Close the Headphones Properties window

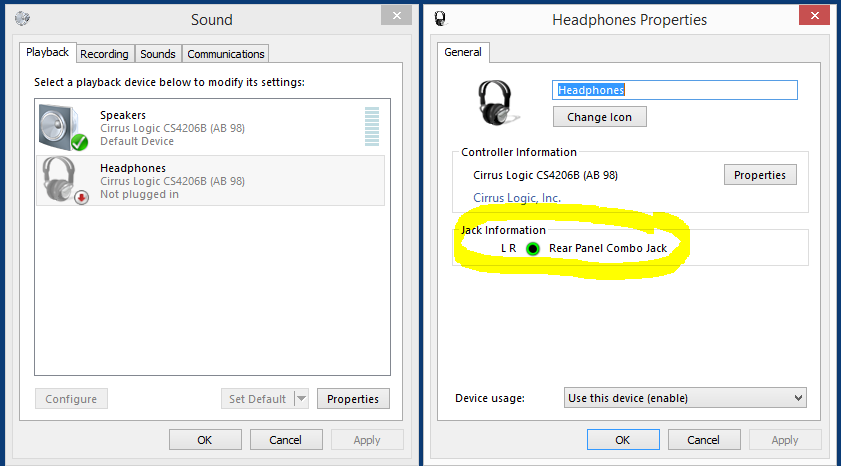click(814, 16)
